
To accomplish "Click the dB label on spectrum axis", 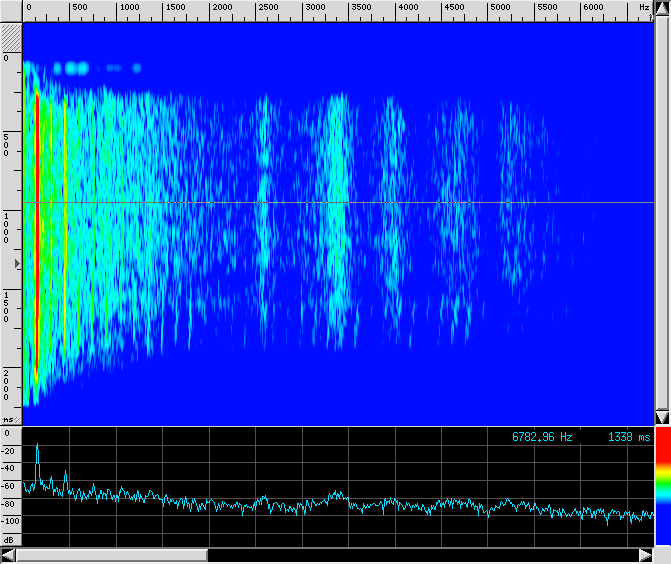I will coord(9,539).
